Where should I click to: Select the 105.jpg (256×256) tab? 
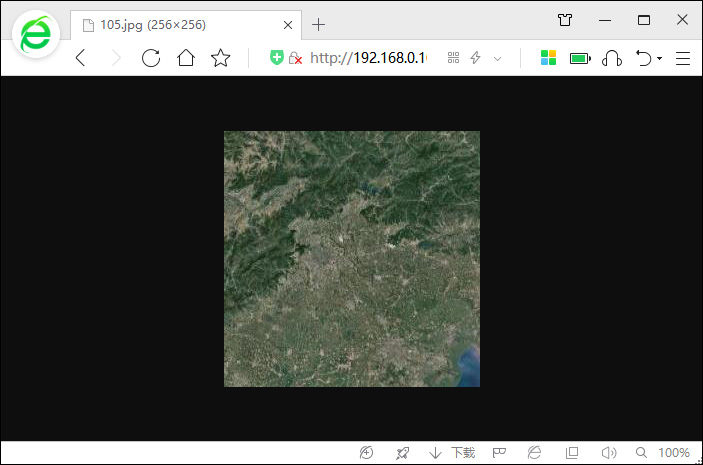[x=186, y=25]
